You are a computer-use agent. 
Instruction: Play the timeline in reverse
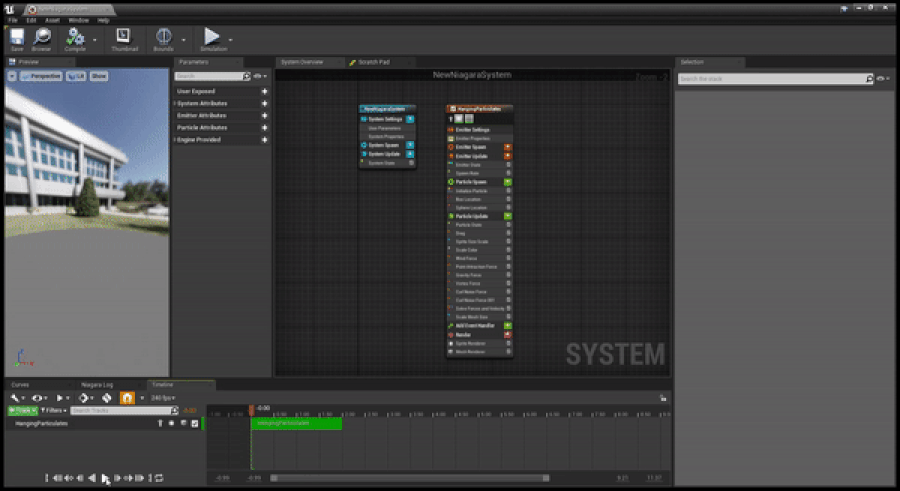(92, 478)
